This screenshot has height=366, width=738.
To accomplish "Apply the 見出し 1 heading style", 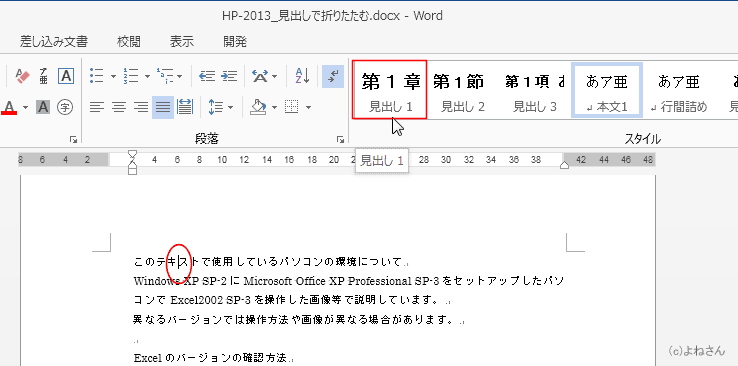I will pos(390,89).
